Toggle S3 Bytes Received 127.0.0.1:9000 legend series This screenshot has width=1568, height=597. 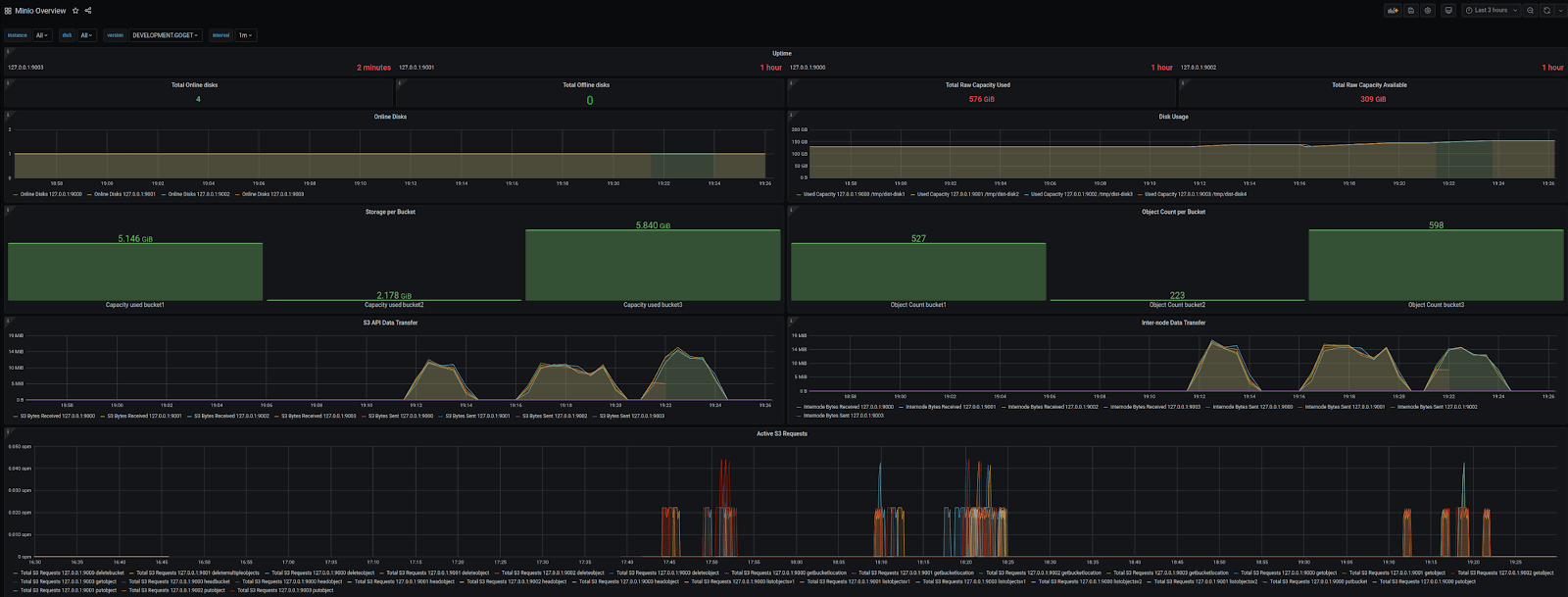(58, 416)
